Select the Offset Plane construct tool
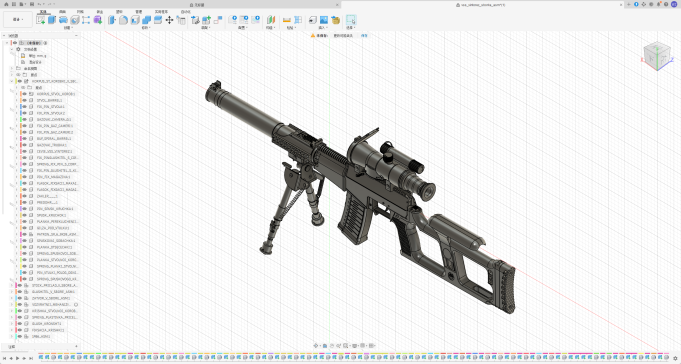 tap(271, 20)
